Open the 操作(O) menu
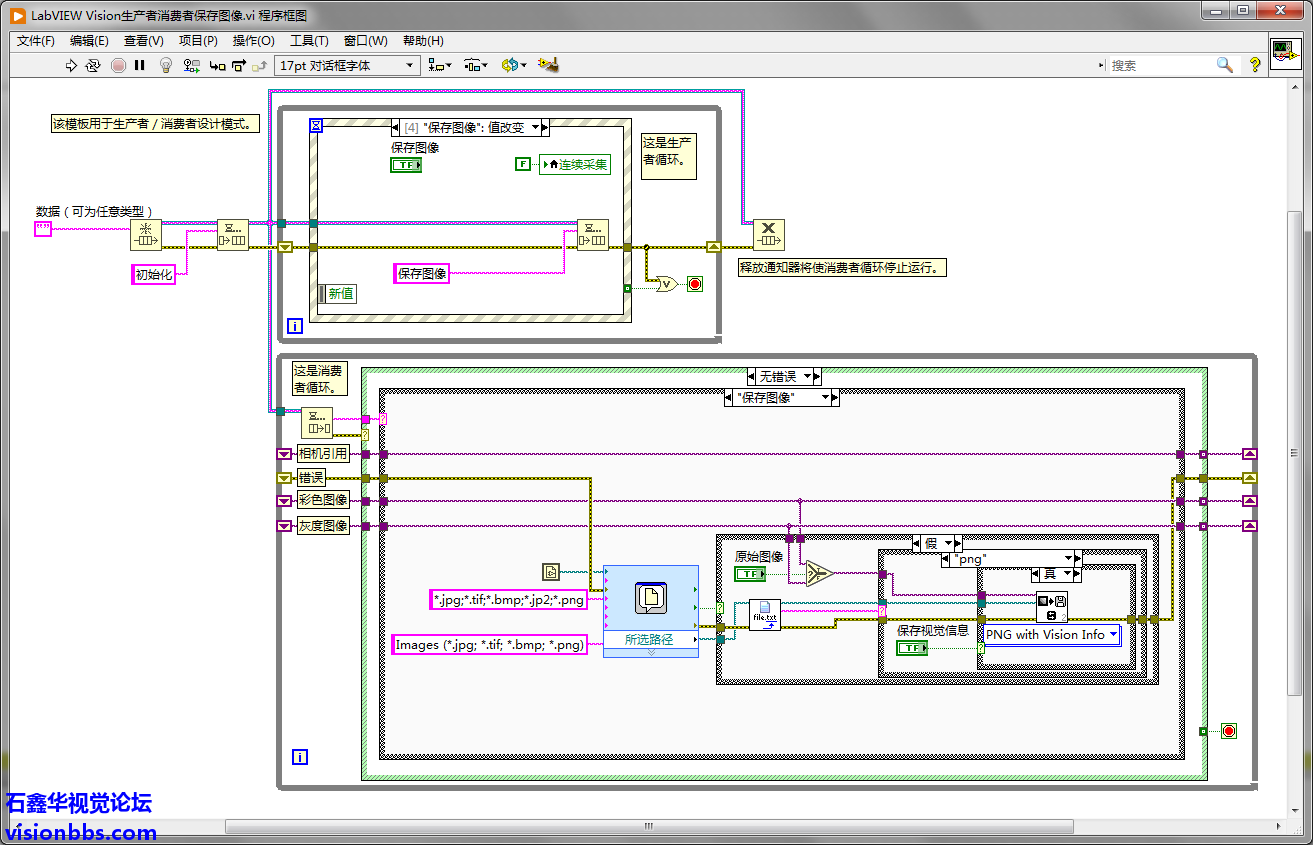1313x845 pixels. coord(253,41)
